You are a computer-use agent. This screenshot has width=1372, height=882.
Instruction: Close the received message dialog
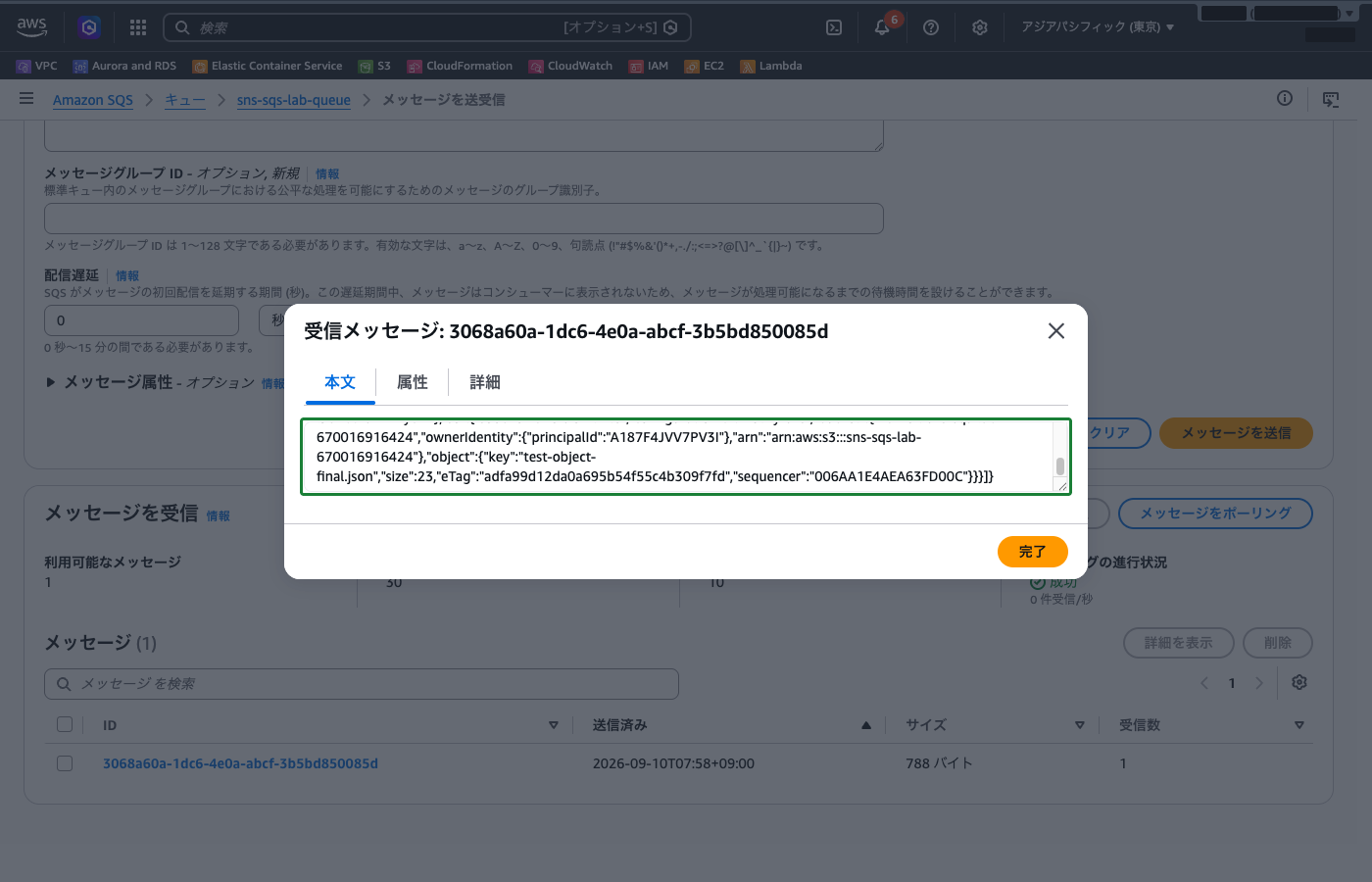1056,331
